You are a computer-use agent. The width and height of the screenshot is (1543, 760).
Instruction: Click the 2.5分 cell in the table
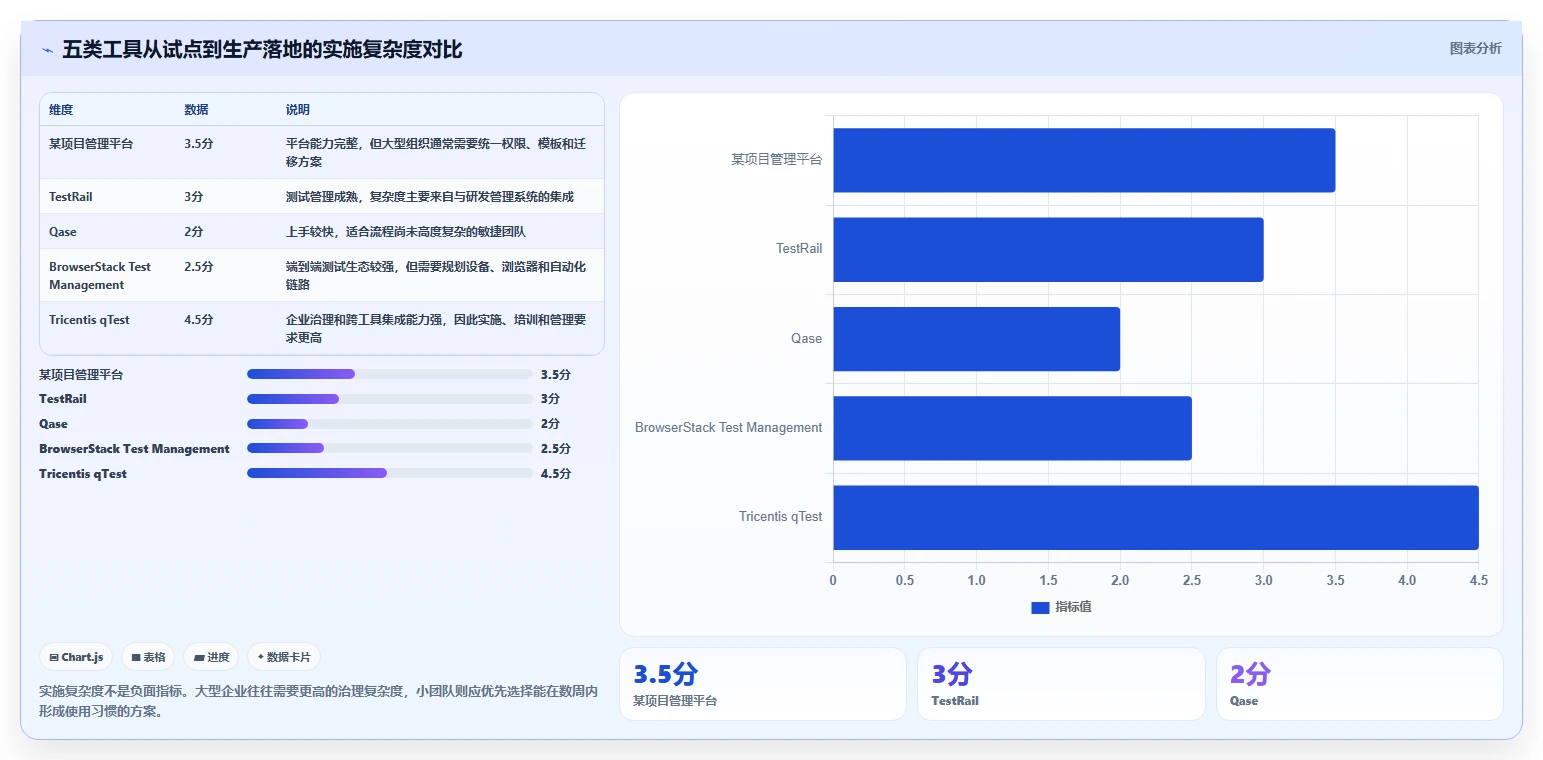(198, 267)
